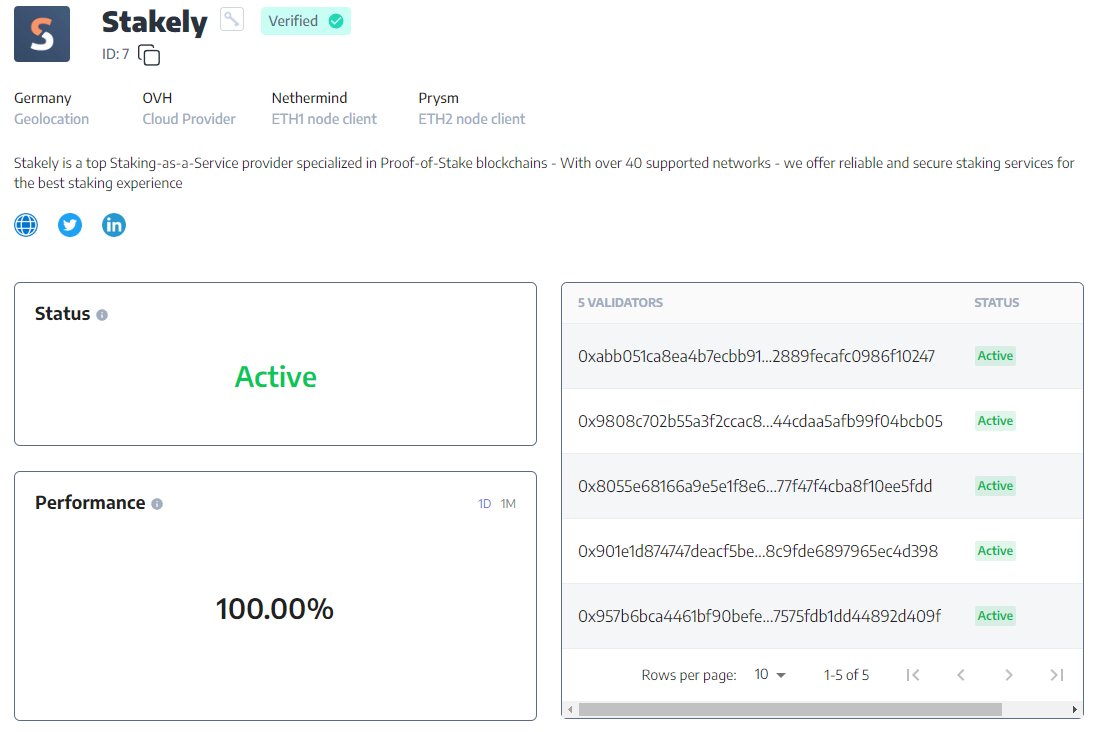Go to first page of validators
This screenshot has width=1097, height=732.
pyautogui.click(x=913, y=675)
